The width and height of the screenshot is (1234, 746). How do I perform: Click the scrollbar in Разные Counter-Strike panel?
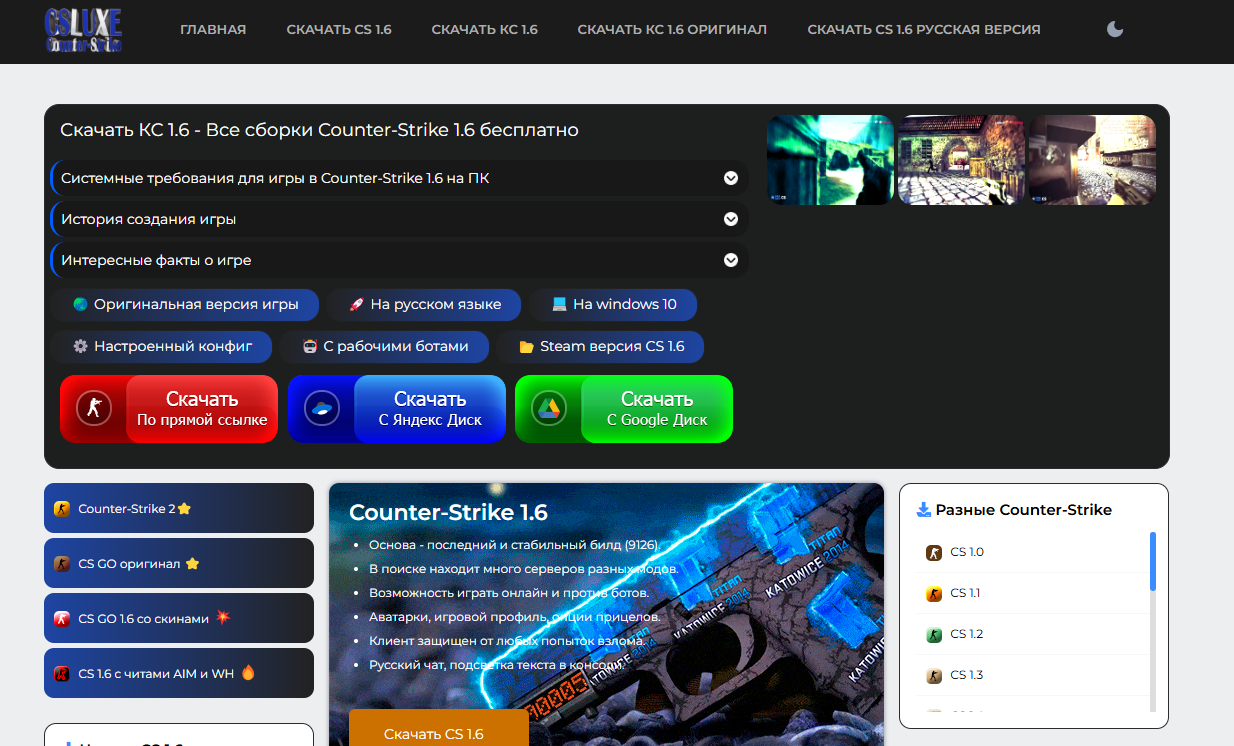coord(1152,561)
